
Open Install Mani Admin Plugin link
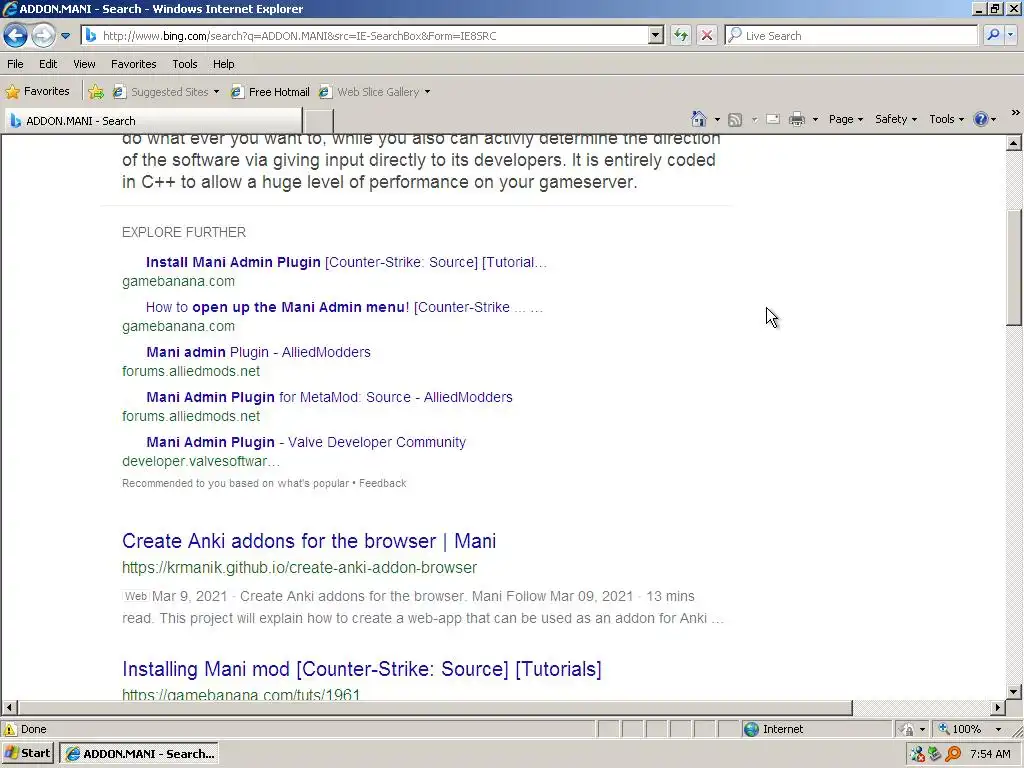pyautogui.click(x=346, y=262)
